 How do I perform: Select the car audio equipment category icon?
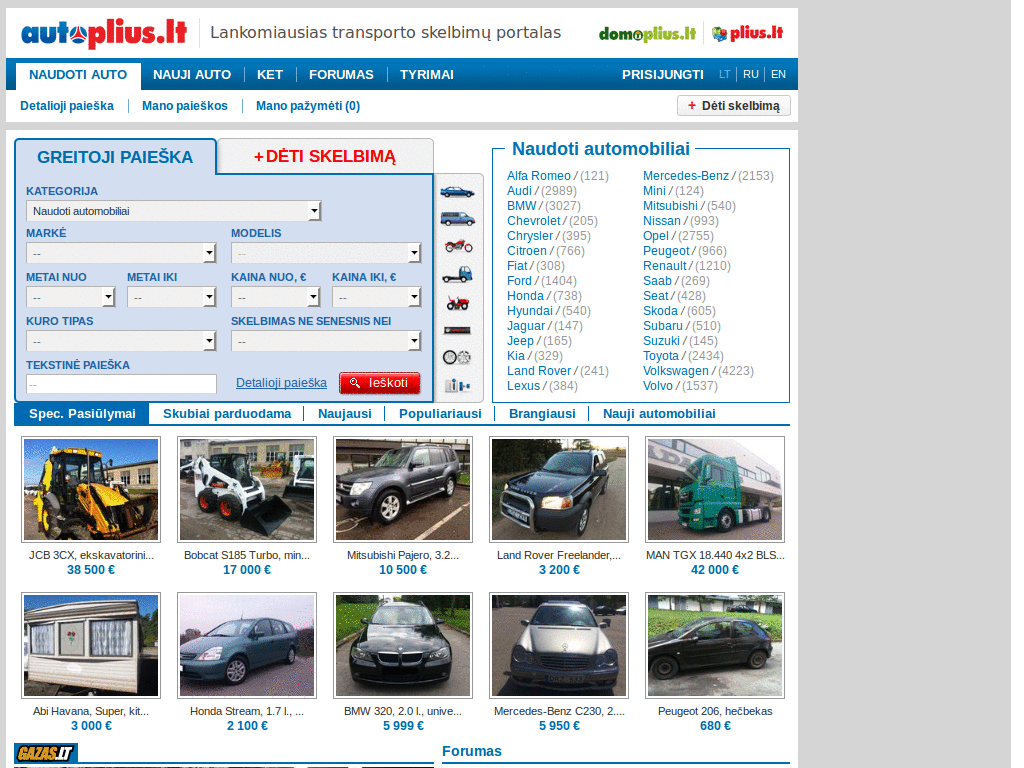(457, 330)
